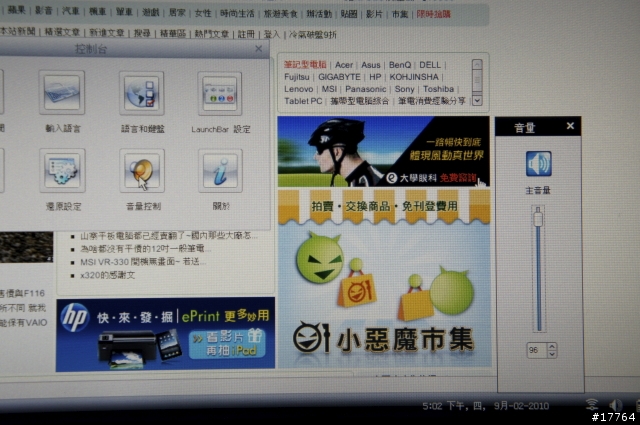Open the HP ePrint banner ad
640x425 pixels.
(165, 334)
